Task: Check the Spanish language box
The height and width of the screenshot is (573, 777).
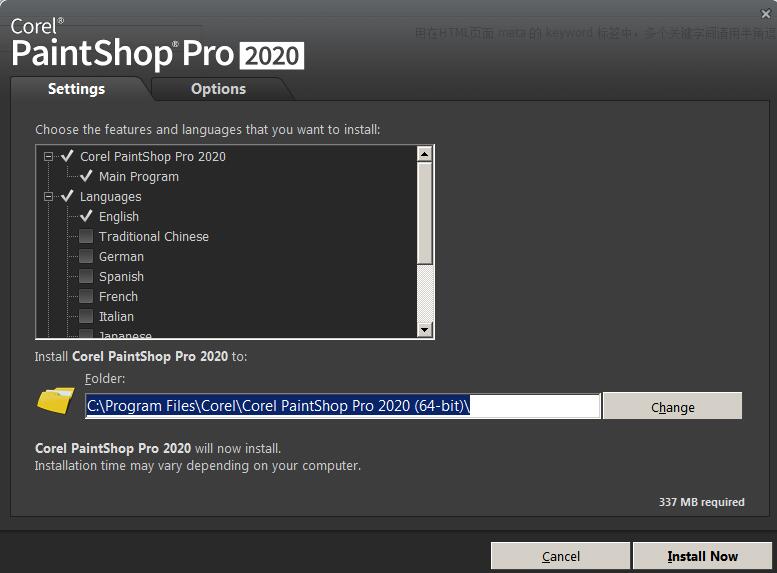Action: 86,276
